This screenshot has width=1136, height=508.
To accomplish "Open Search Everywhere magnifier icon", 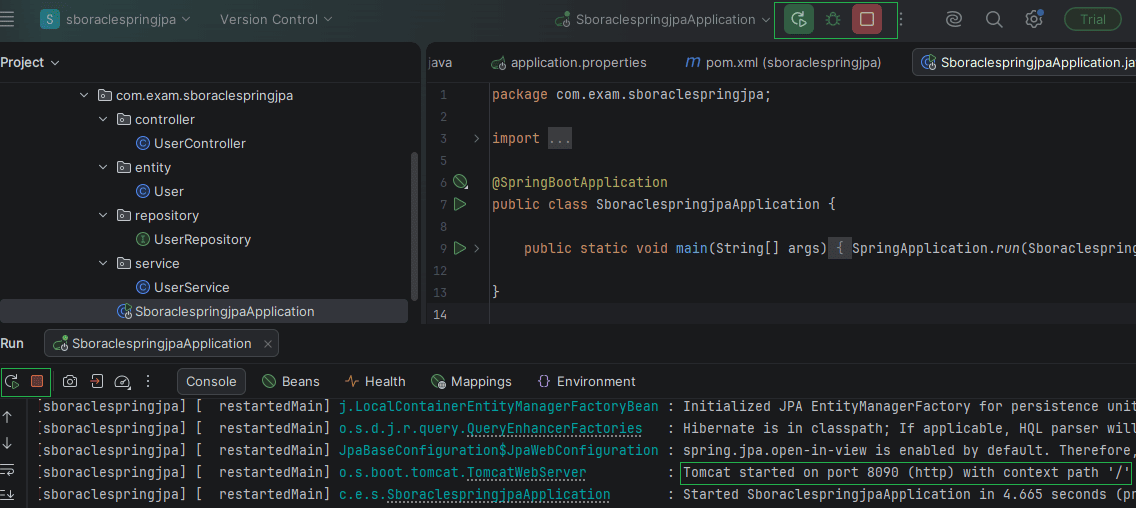I will click(994, 20).
